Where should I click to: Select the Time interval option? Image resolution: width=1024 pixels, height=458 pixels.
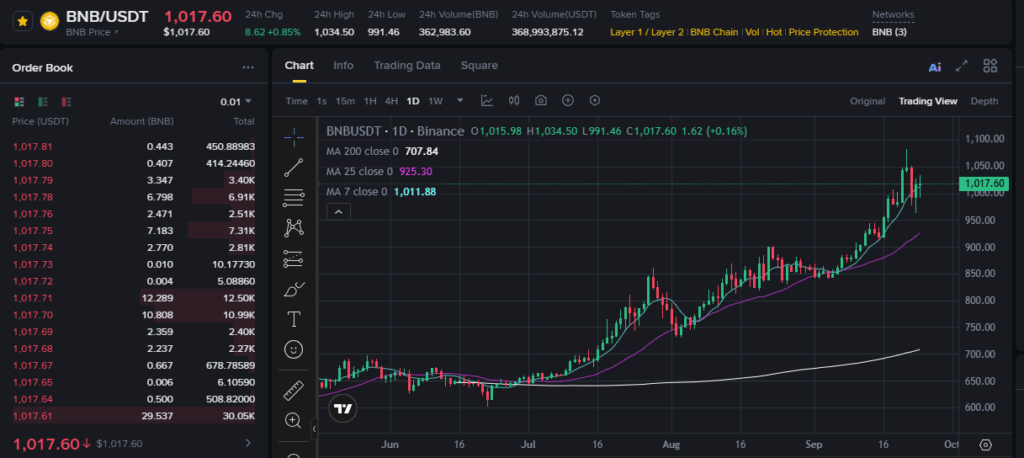[296, 101]
